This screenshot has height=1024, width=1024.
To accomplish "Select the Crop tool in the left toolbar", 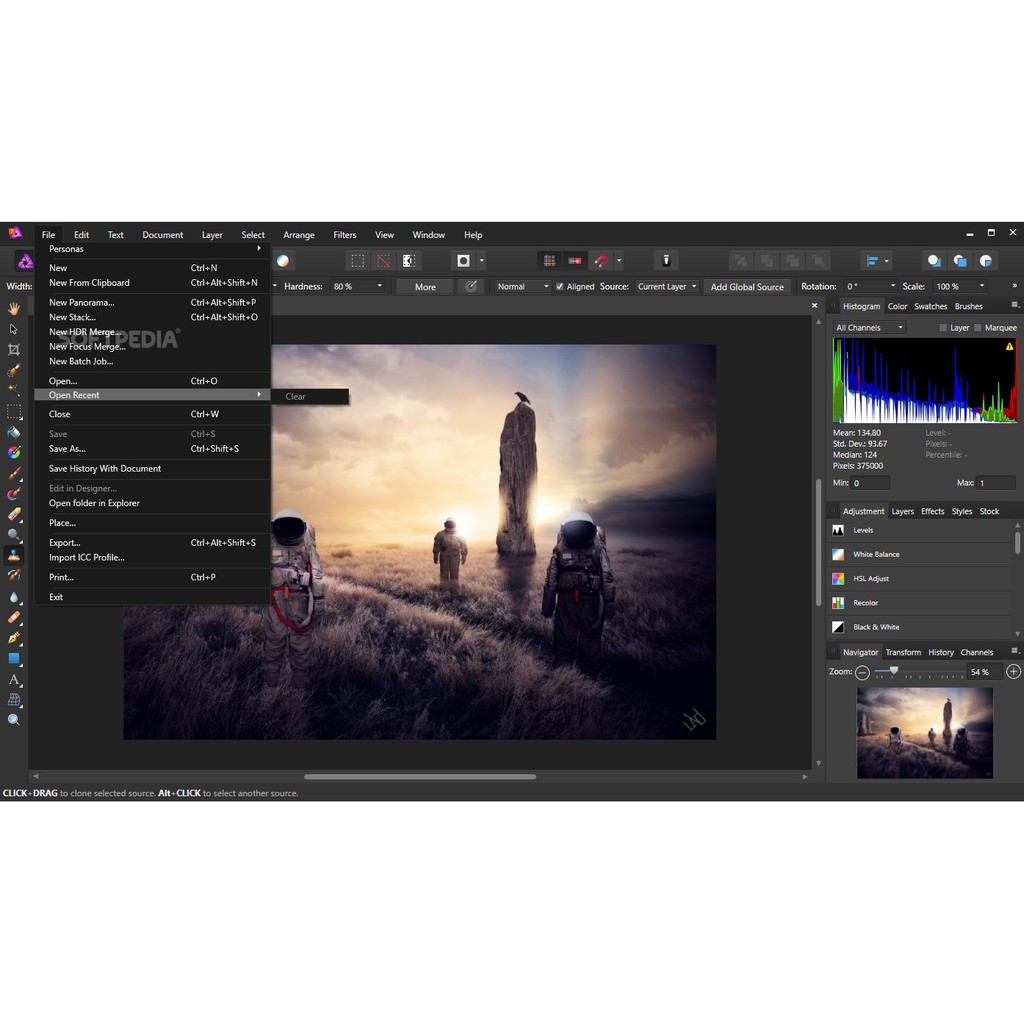I will coord(14,349).
